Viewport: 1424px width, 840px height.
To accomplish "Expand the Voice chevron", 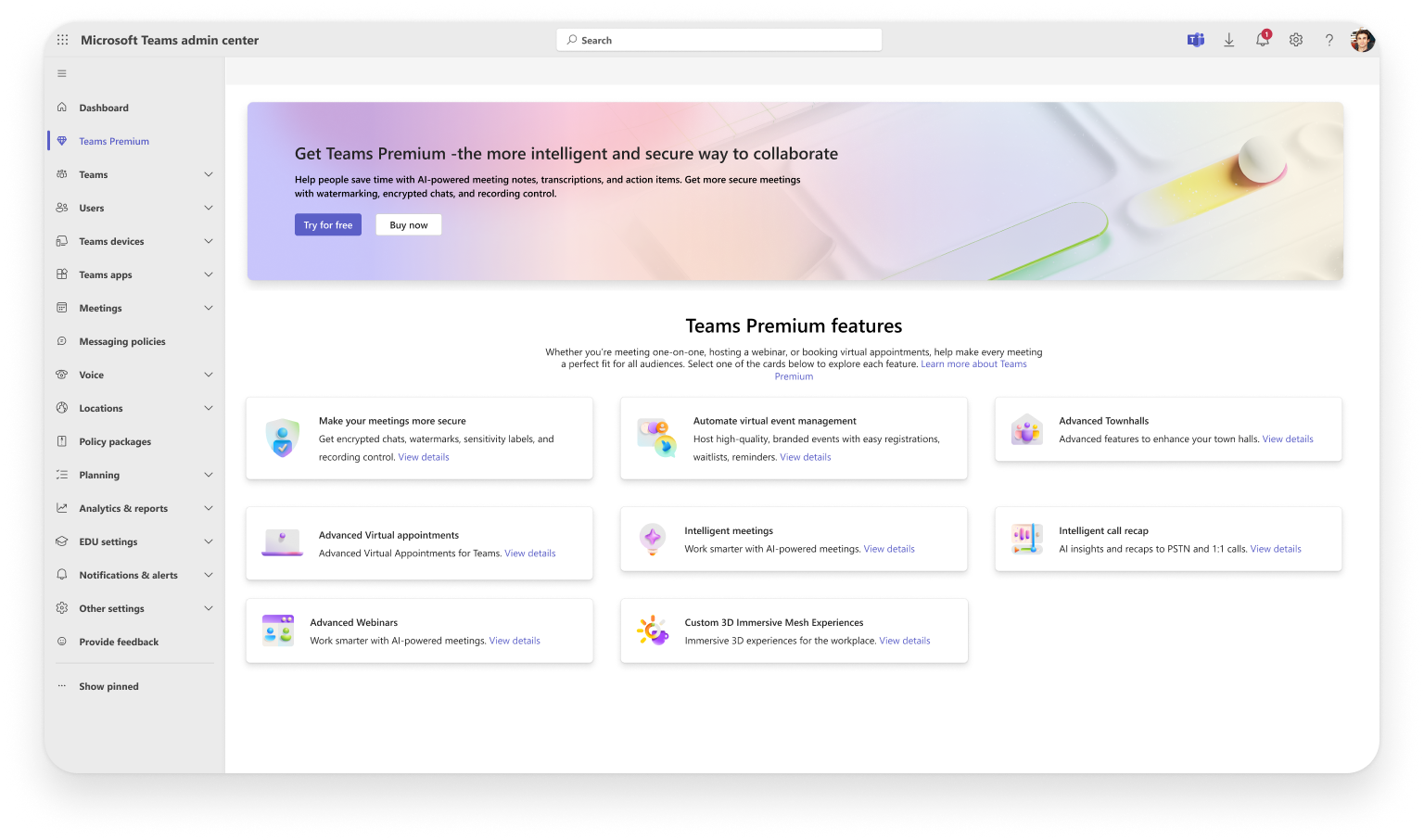I will [x=209, y=375].
